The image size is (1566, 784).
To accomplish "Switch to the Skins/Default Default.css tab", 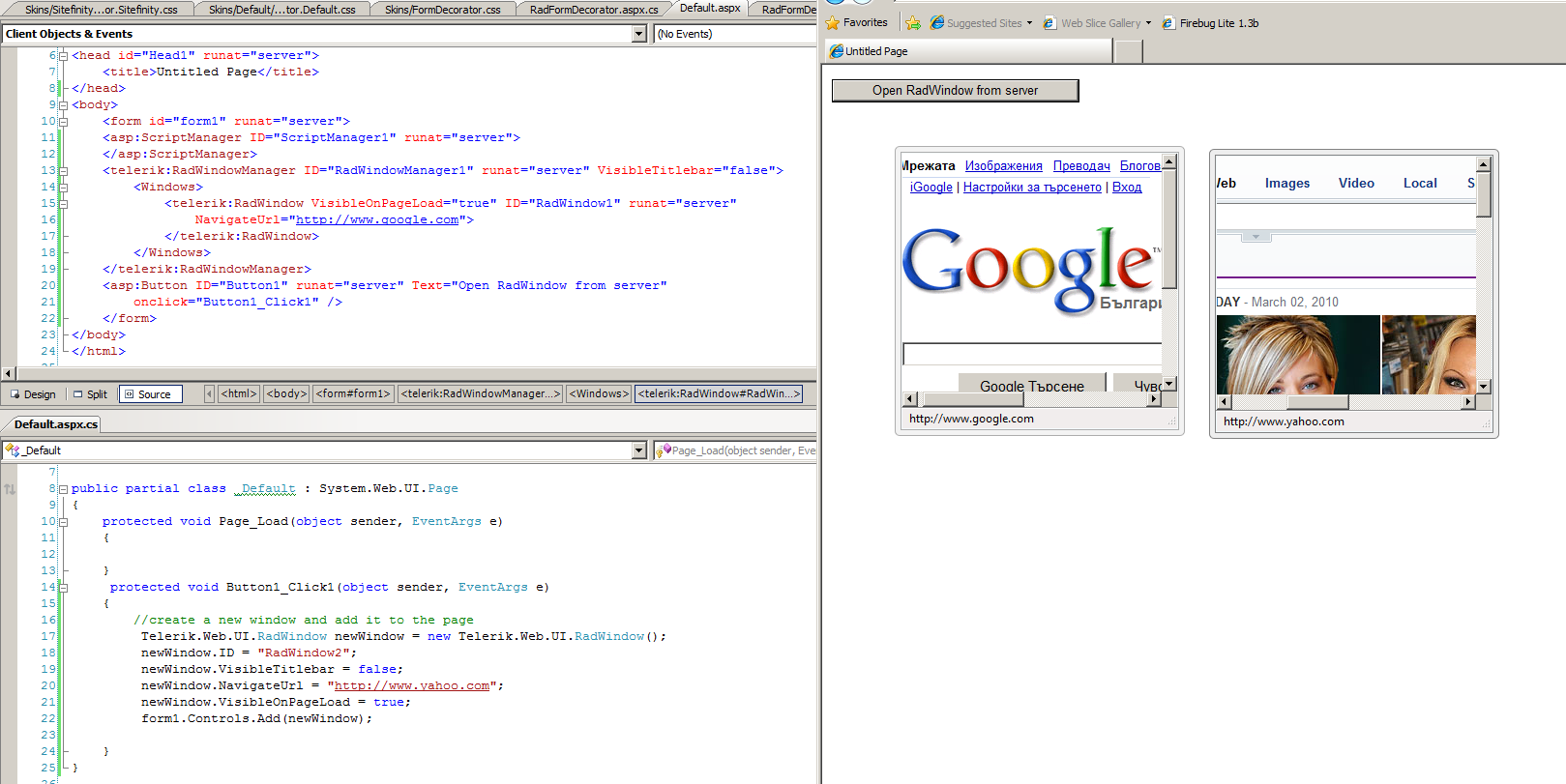I will pos(281,9).
